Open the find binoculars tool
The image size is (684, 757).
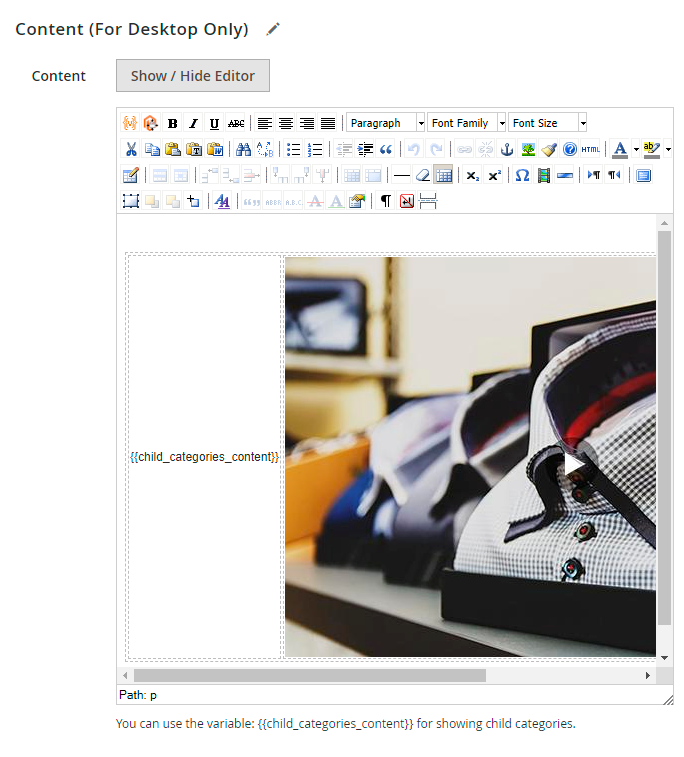(243, 150)
